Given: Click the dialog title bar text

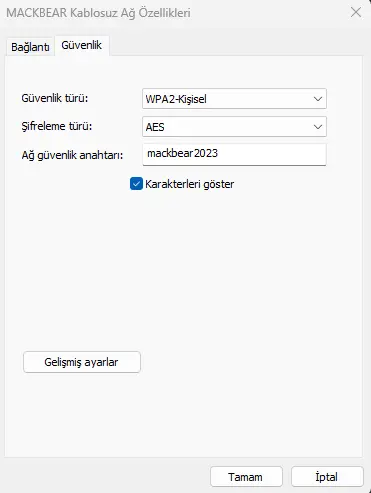Looking at the screenshot, I should (x=99, y=13).
